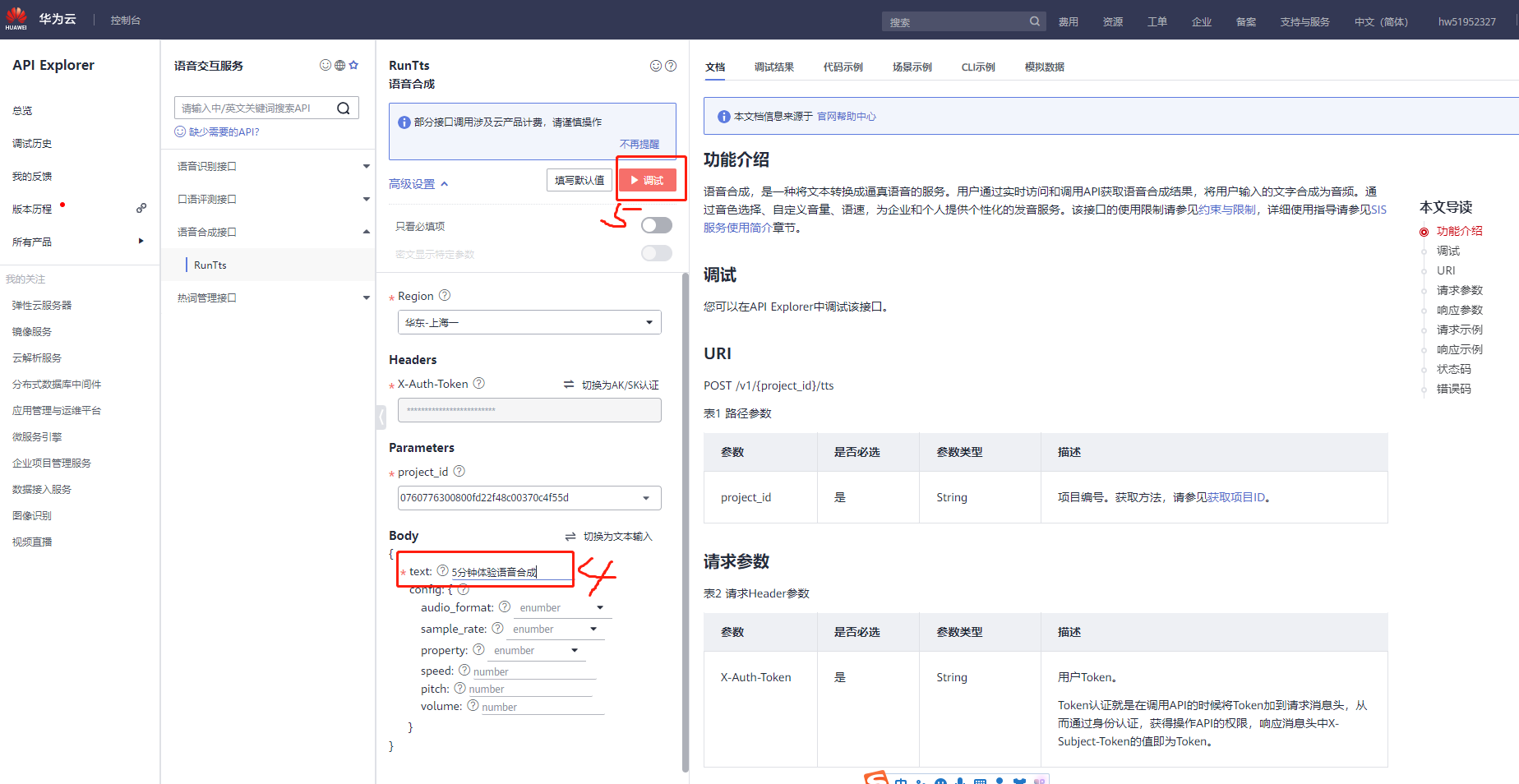Open help tooltip for X-Auth-Token
The width and height of the screenshot is (1519, 784).
[479, 383]
